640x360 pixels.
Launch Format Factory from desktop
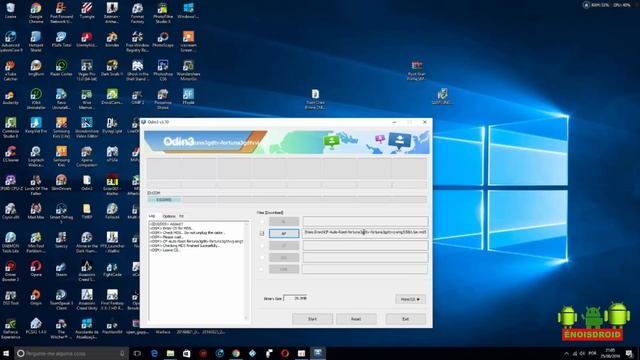(x=138, y=13)
